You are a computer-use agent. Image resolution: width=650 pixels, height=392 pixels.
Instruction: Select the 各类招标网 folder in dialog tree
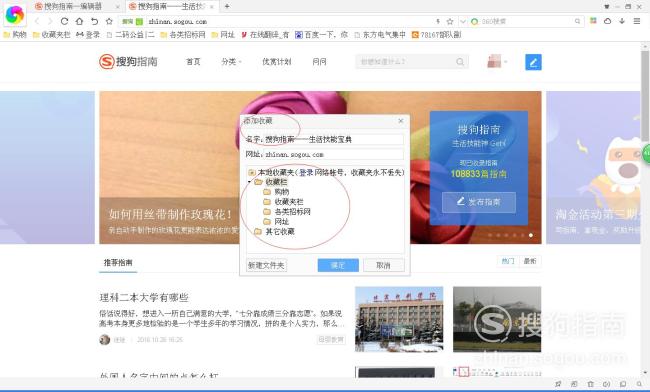tap(287, 212)
